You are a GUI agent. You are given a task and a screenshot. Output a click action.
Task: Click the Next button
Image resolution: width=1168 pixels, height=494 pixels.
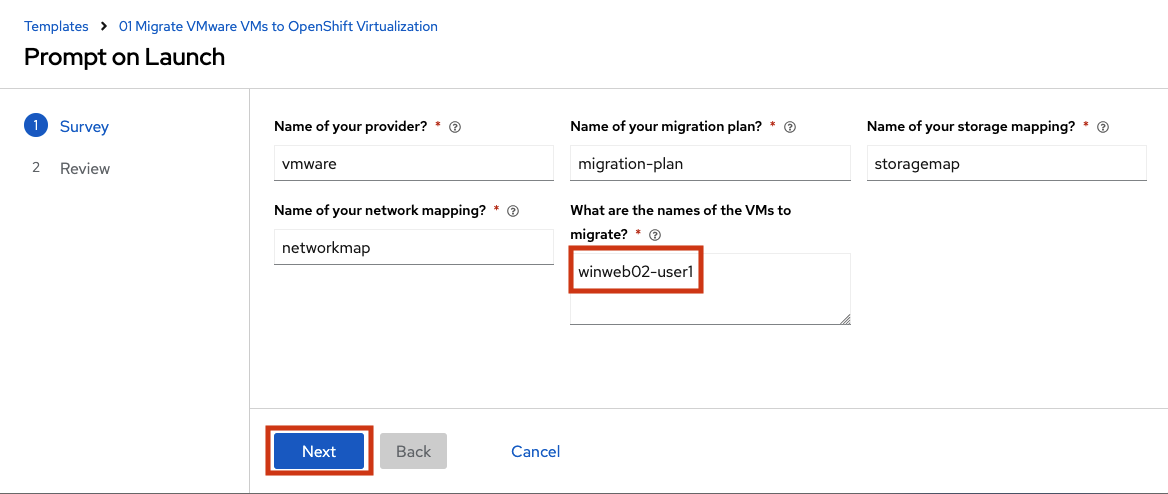click(319, 451)
